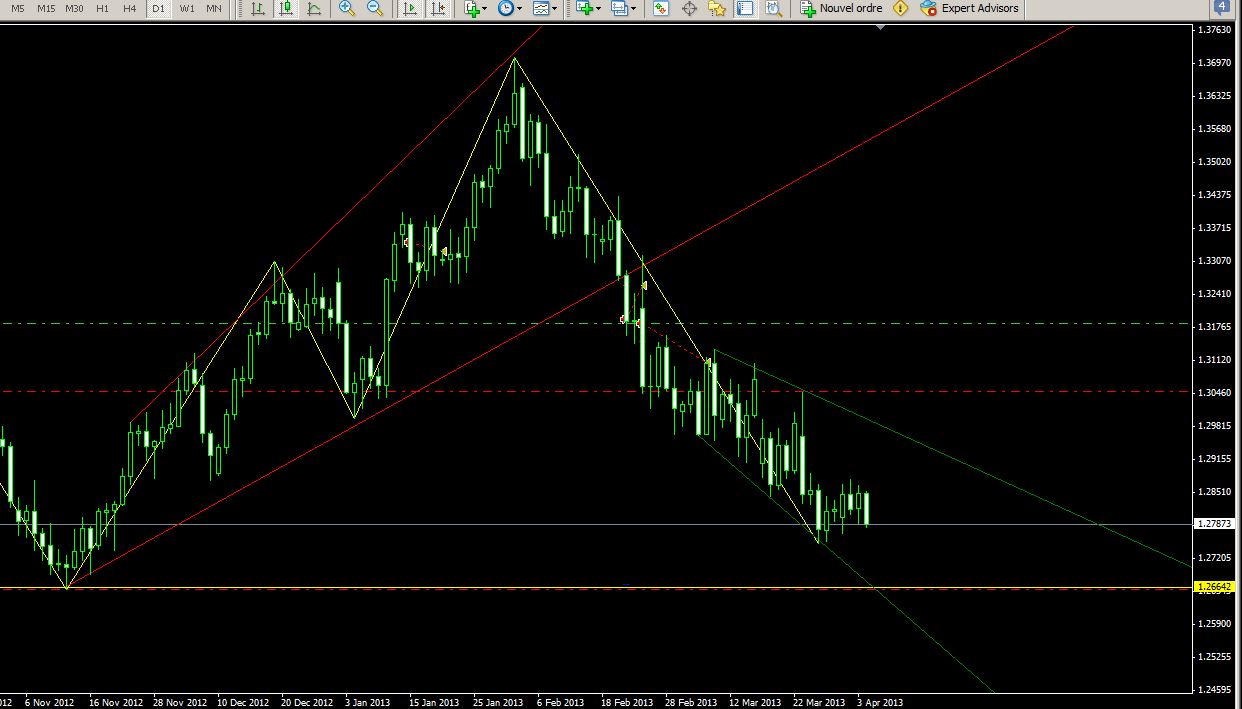Open the indicators list dropdown arrow
This screenshot has width=1242, height=709.
[x=485, y=8]
